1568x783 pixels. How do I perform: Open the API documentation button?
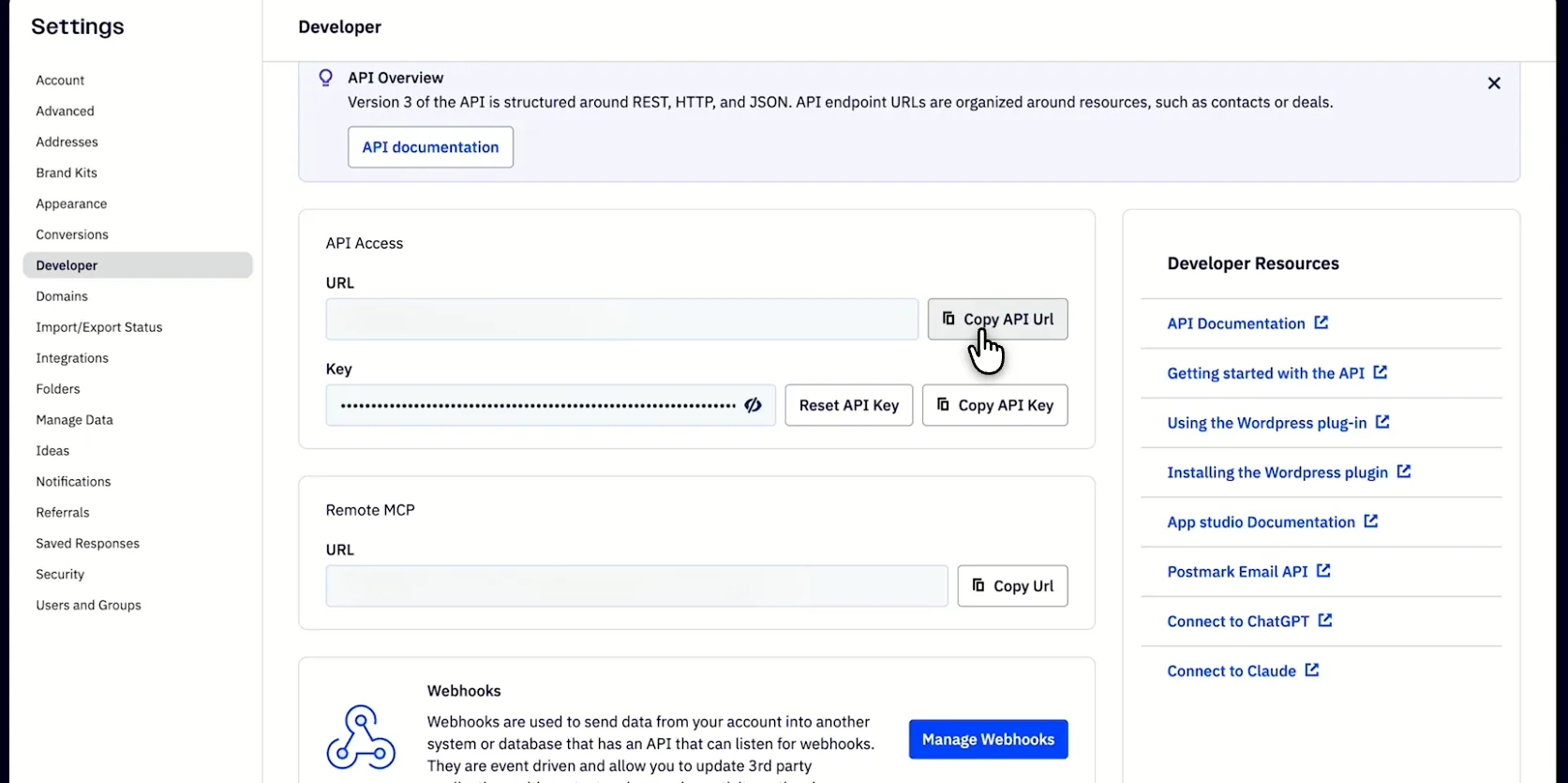click(x=430, y=147)
